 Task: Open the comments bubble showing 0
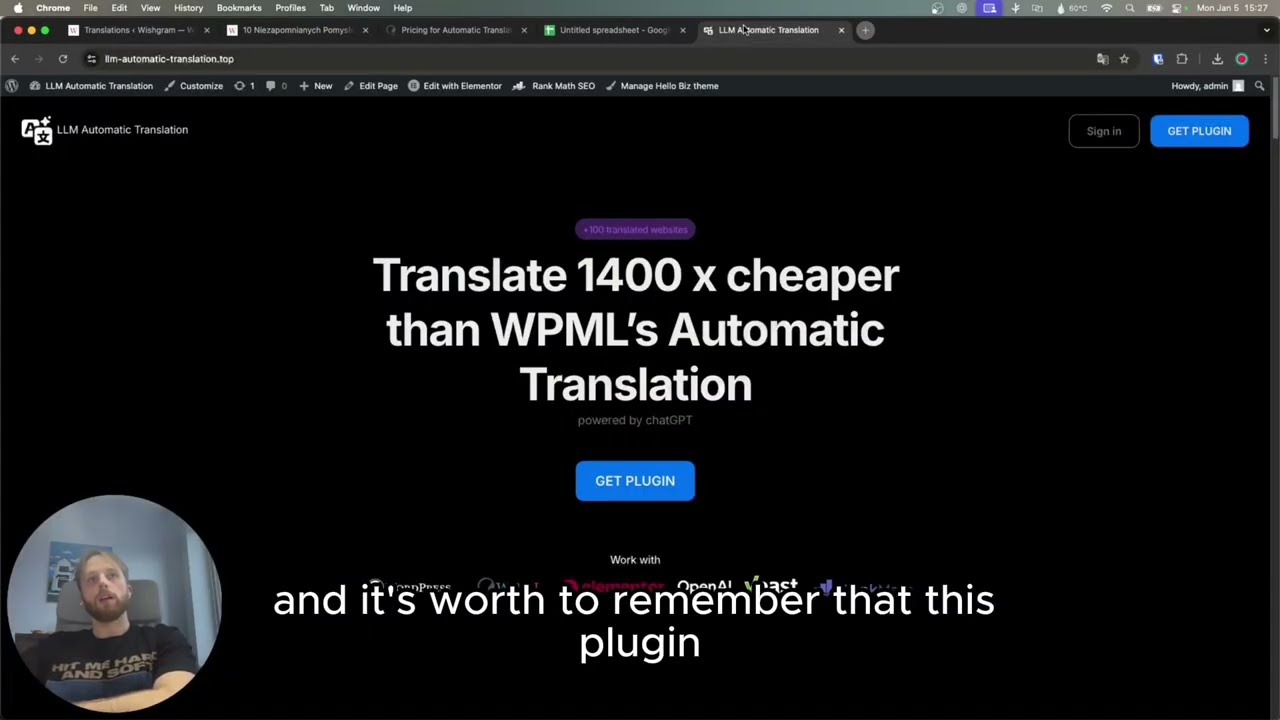(276, 86)
